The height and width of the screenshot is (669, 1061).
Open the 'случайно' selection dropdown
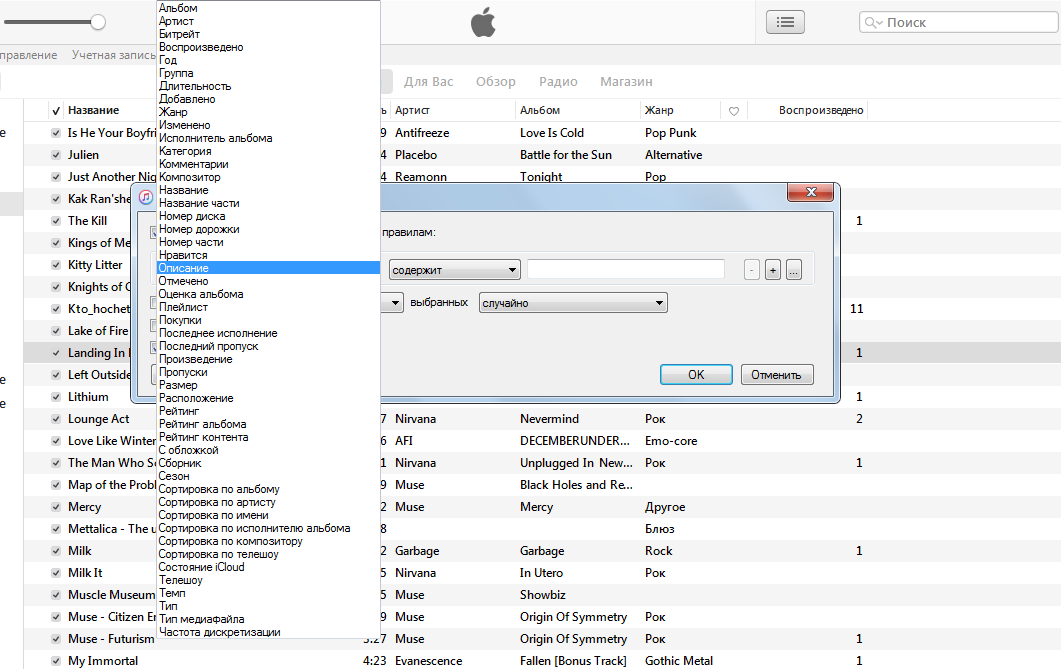coord(573,303)
